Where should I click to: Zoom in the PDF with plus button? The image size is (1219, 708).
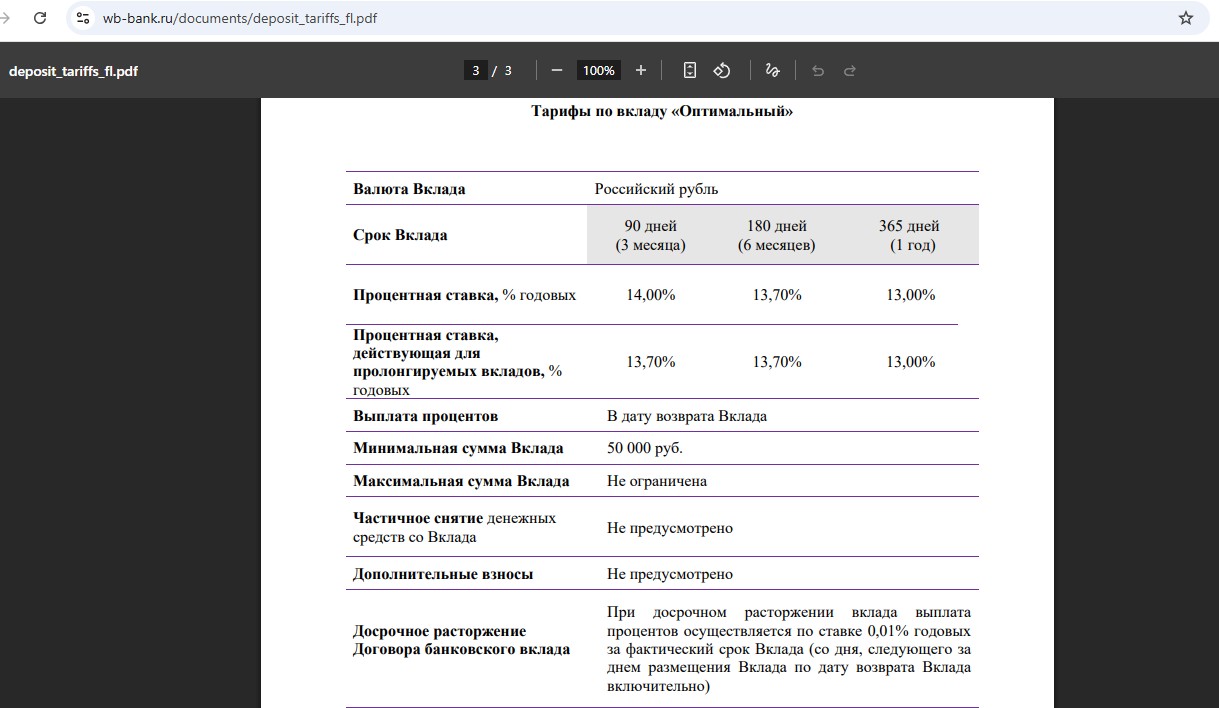(641, 70)
